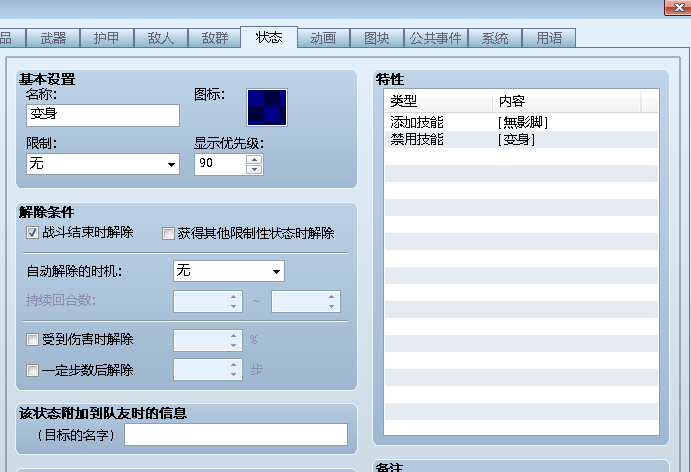Click the [無影脚] content cell

(523, 123)
